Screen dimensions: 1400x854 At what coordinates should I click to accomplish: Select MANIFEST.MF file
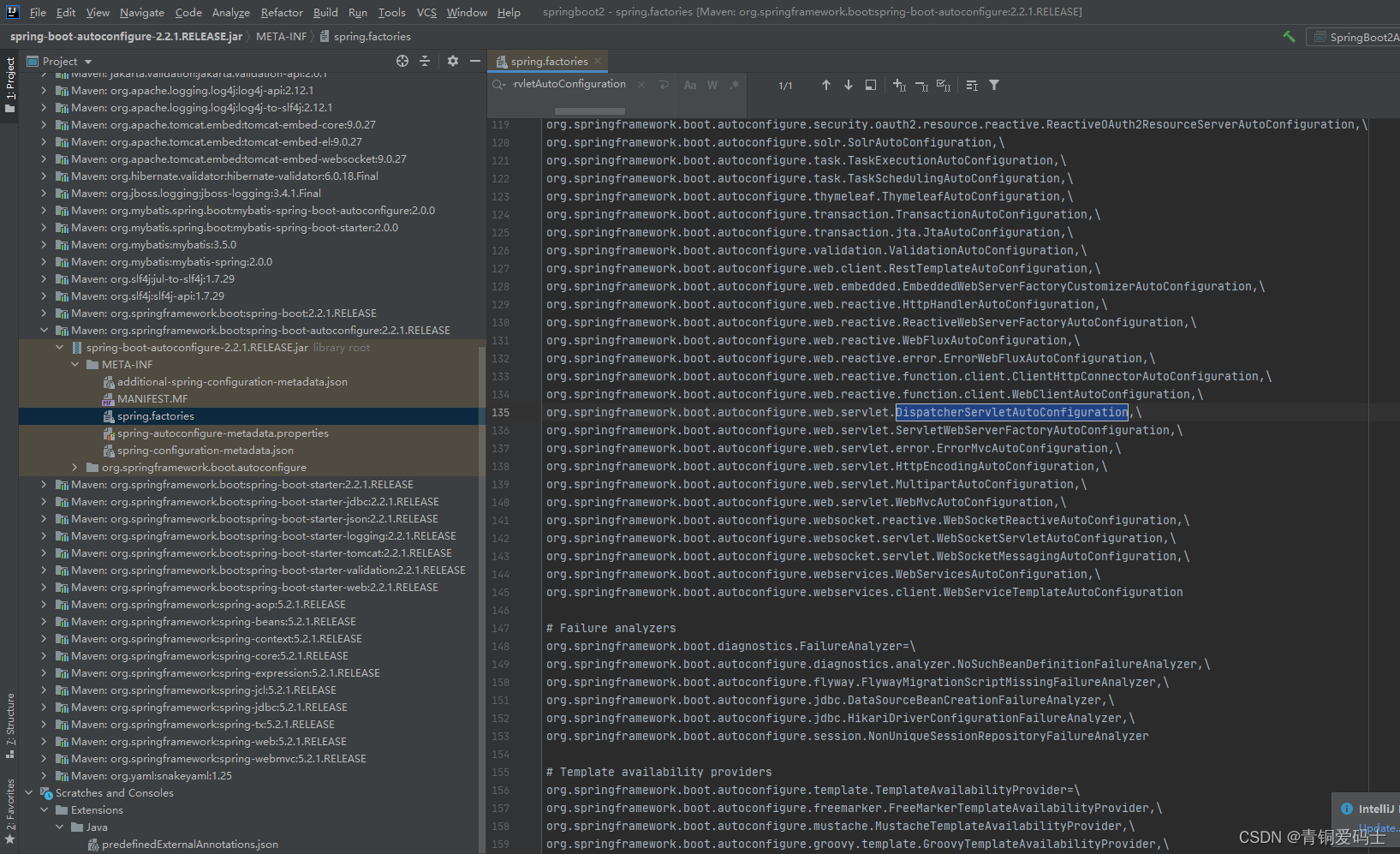pos(152,398)
